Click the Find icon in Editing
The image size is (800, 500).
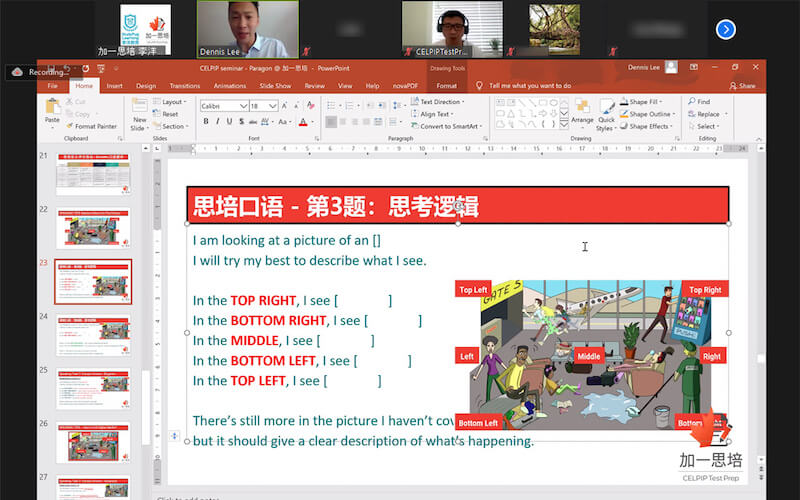click(x=698, y=102)
